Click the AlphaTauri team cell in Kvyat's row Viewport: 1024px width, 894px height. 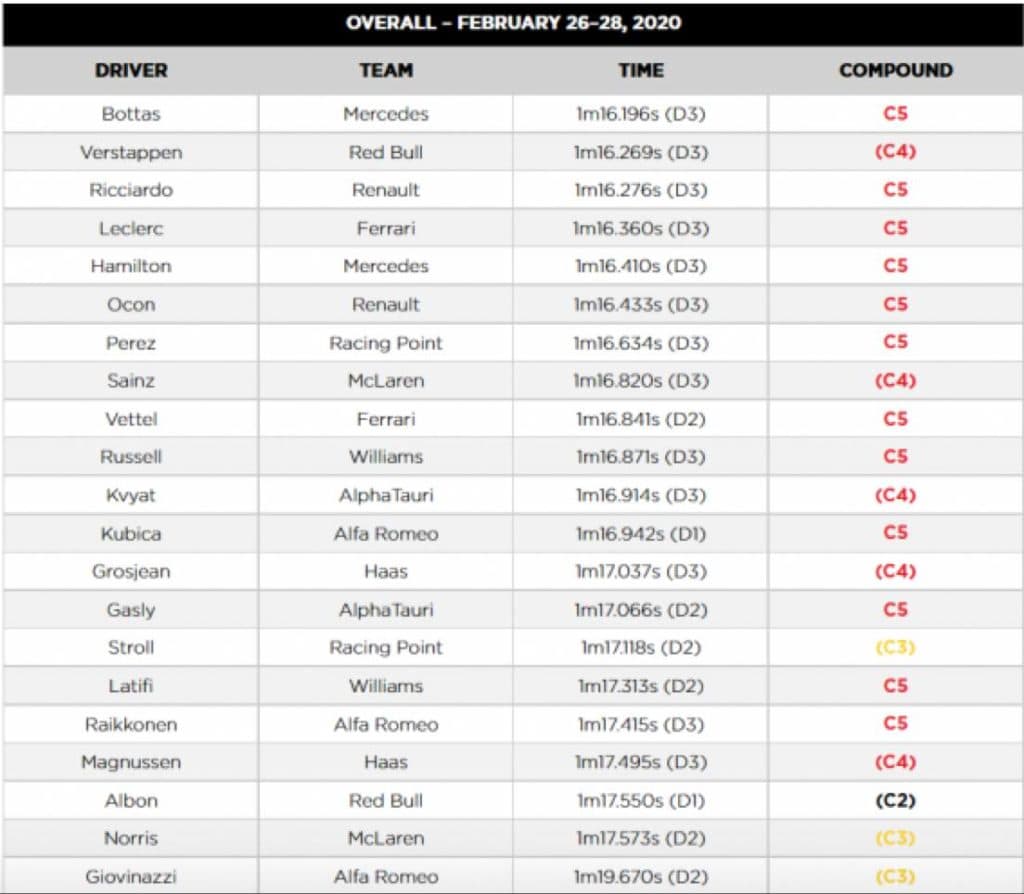386,495
